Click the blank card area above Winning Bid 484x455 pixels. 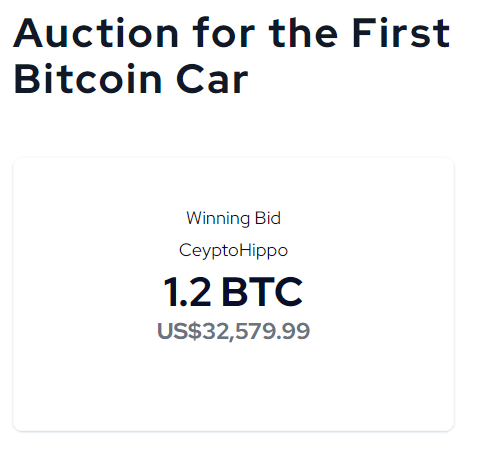(233, 183)
